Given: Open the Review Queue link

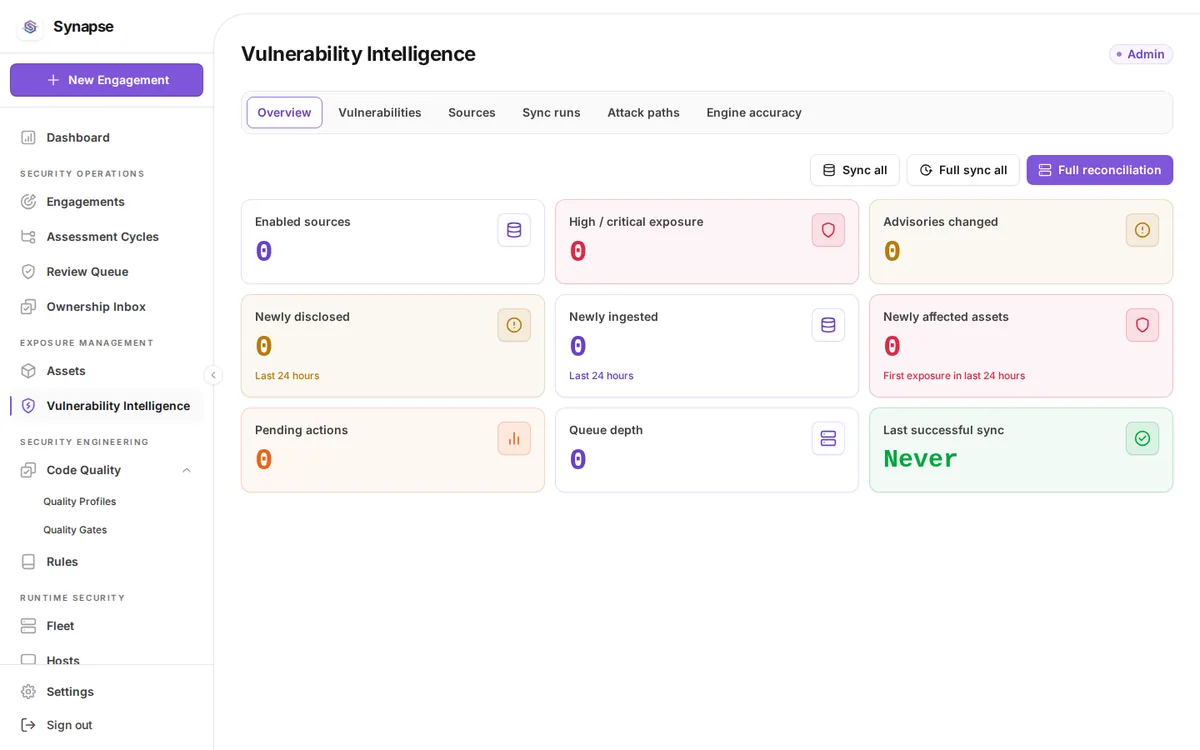Looking at the screenshot, I should (107, 271).
